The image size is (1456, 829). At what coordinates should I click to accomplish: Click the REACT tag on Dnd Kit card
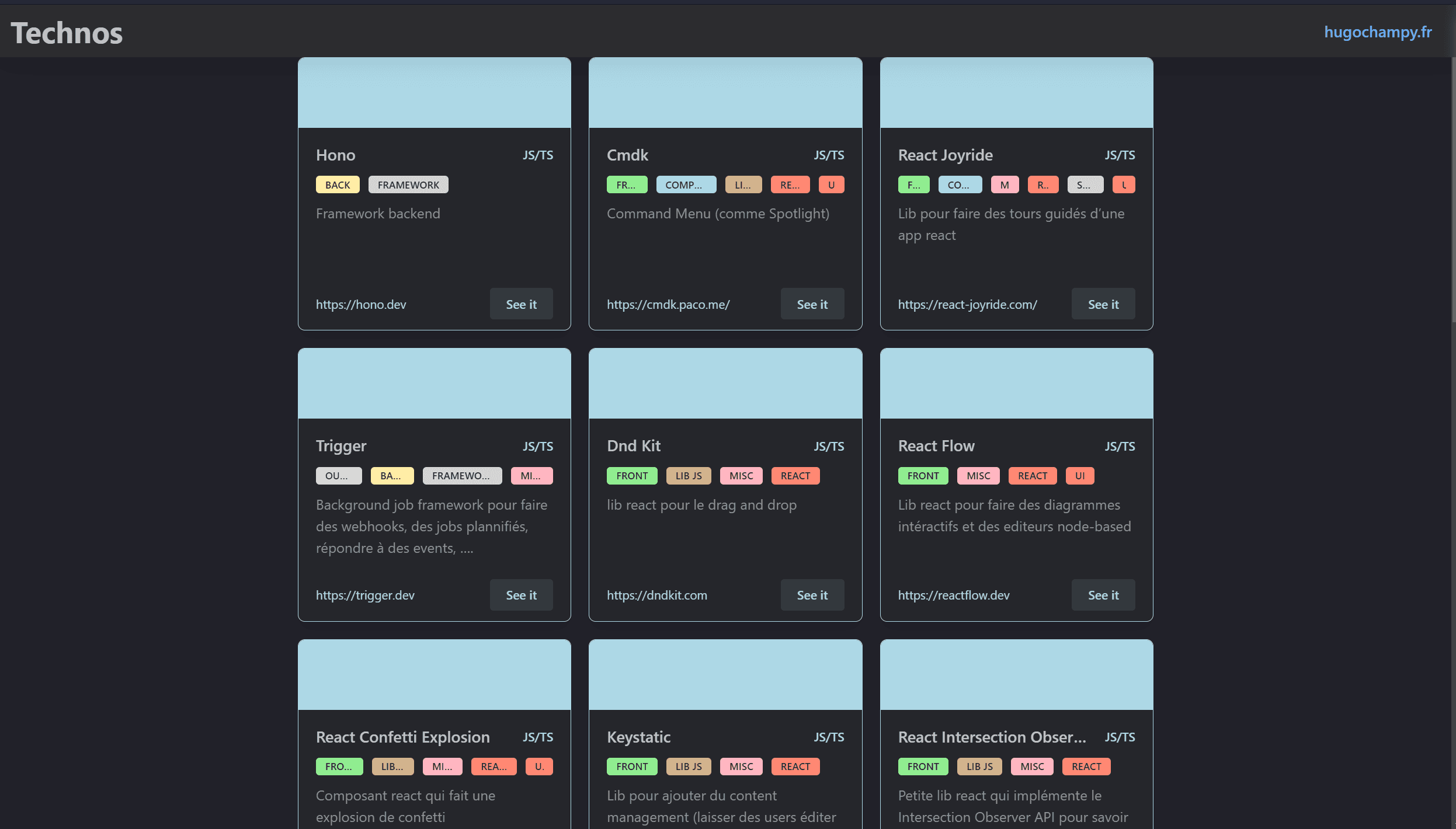pos(795,475)
